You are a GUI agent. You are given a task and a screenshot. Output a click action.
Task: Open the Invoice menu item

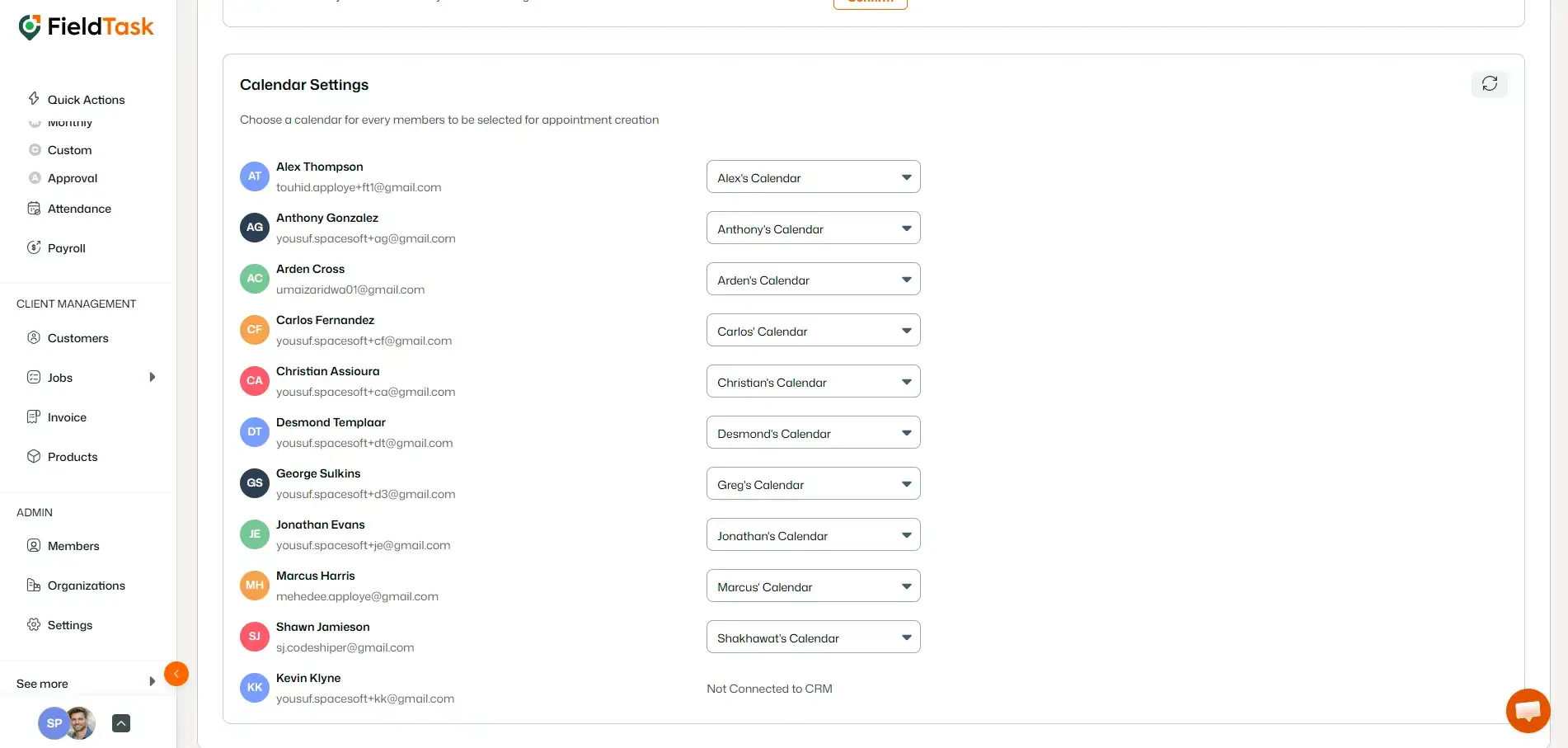(x=67, y=417)
